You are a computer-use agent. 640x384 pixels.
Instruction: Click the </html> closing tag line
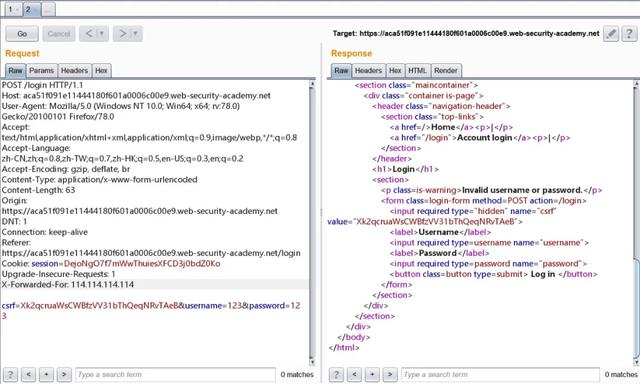pos(344,348)
